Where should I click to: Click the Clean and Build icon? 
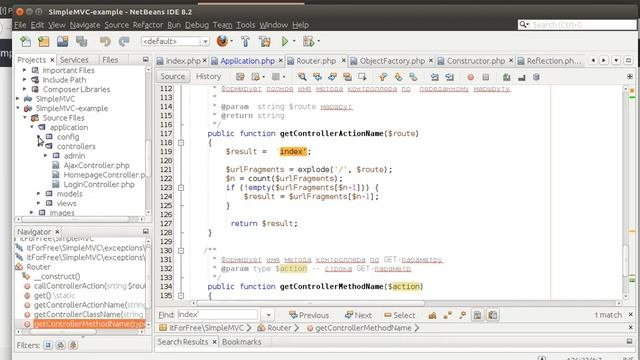(x=264, y=41)
